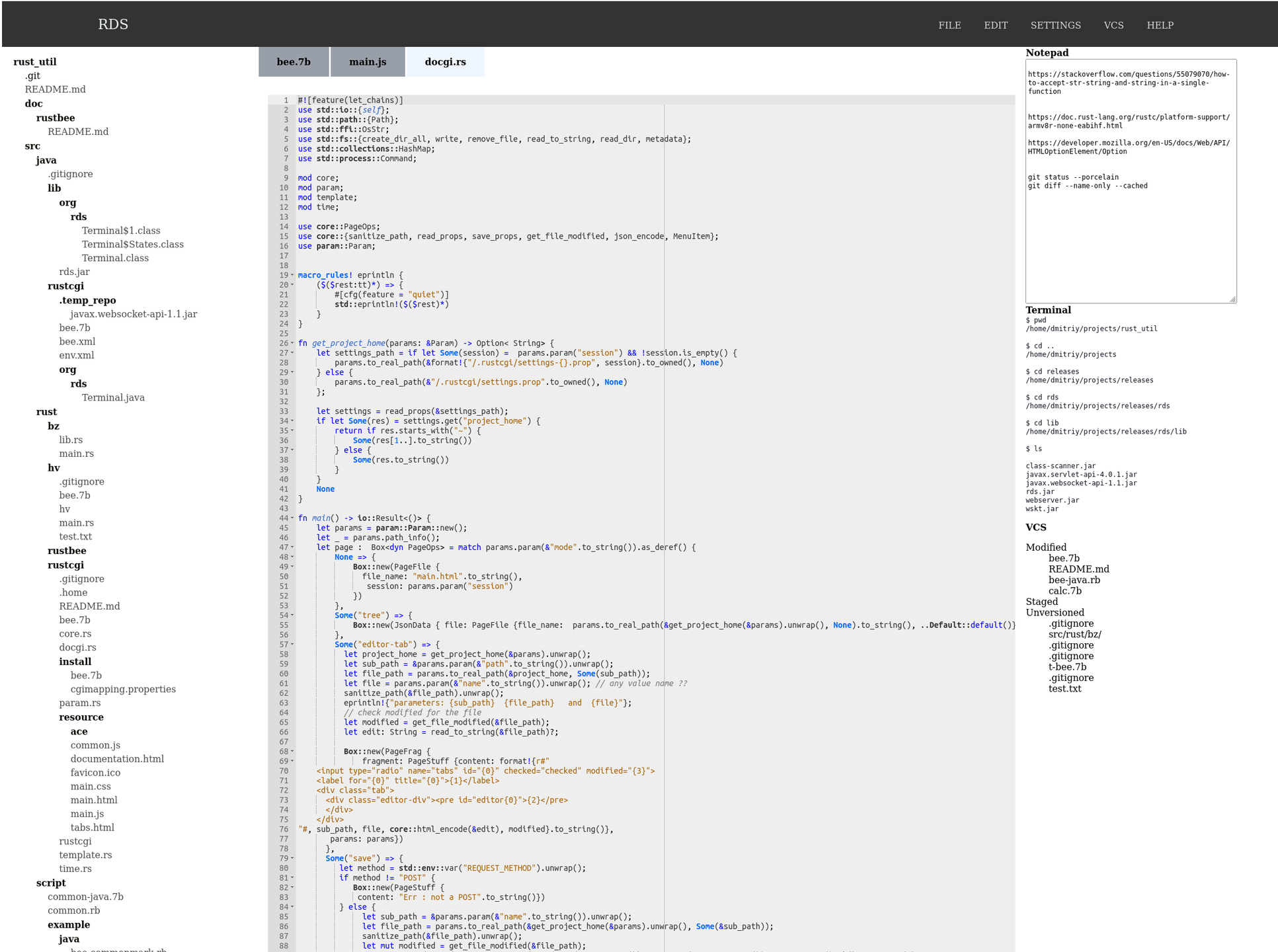
Task: Expand the rustbee folder under rust
Action: tap(67, 551)
